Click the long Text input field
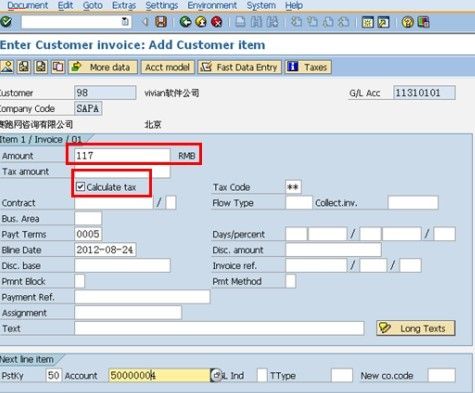This screenshot has height=393, width=475. (x=219, y=328)
